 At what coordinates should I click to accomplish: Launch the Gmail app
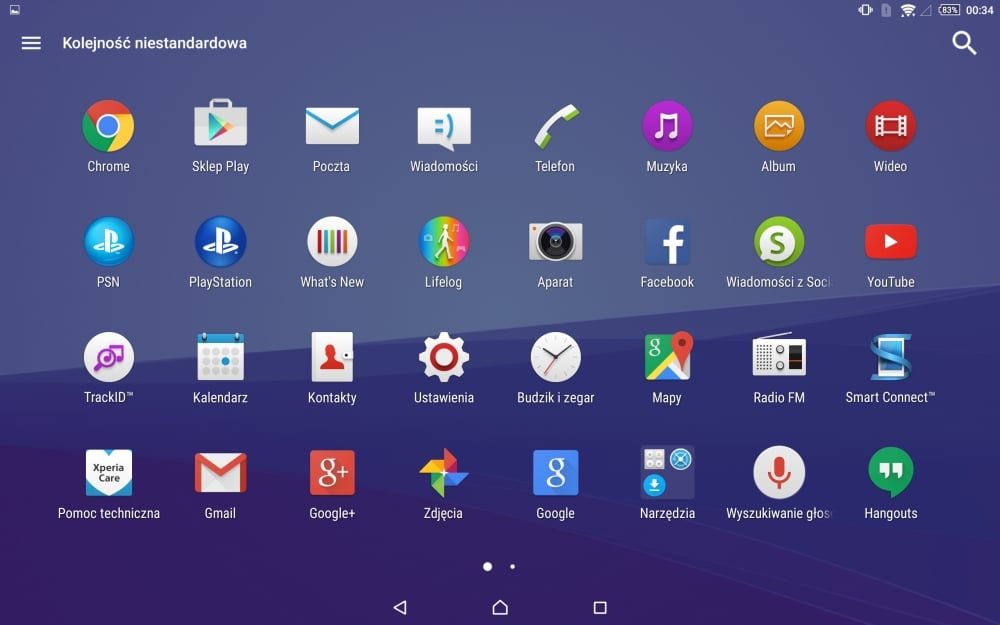point(220,473)
